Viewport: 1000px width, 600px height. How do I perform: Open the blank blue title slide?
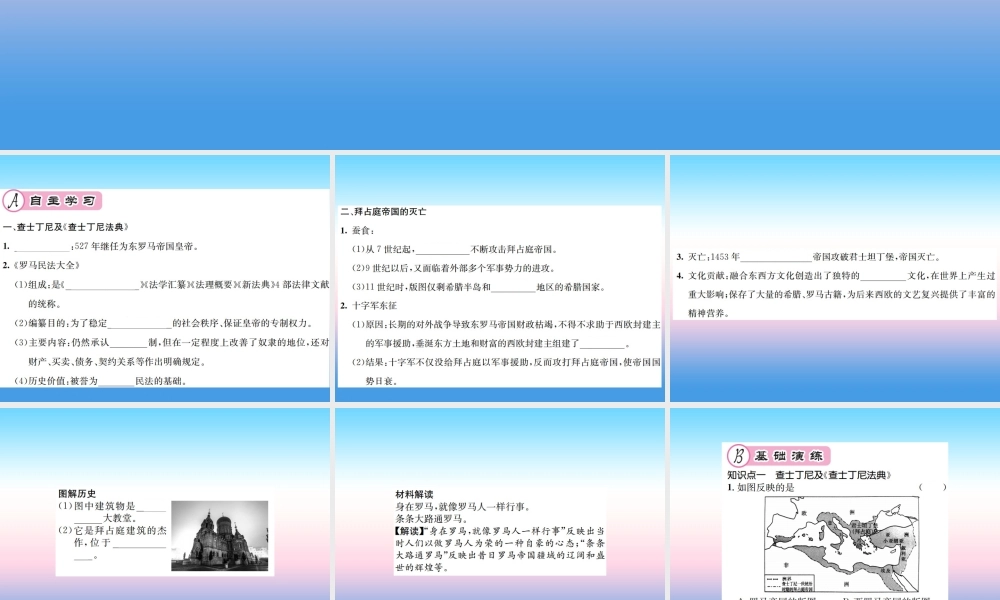(x=500, y=75)
